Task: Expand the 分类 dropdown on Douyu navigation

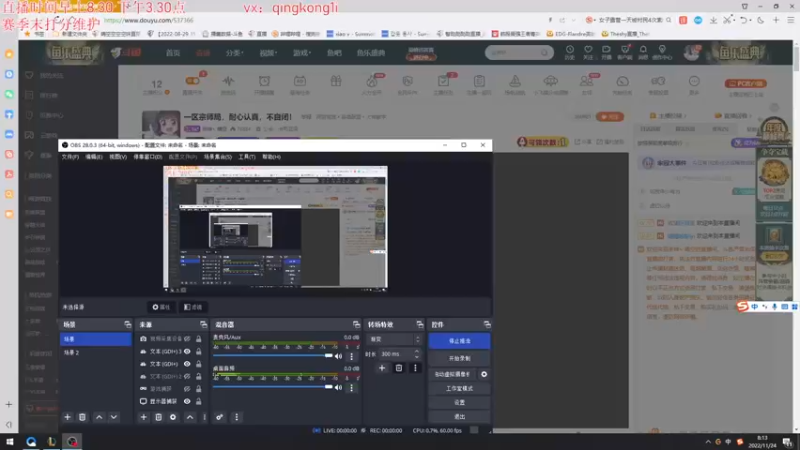Action: coord(235,53)
